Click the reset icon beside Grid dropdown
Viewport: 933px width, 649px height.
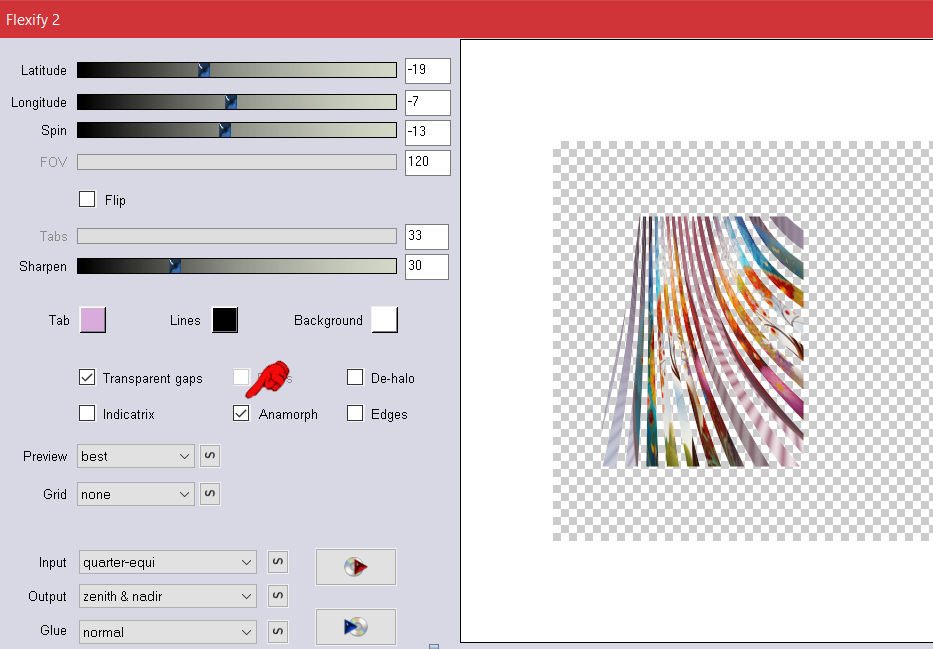pyautogui.click(x=210, y=494)
